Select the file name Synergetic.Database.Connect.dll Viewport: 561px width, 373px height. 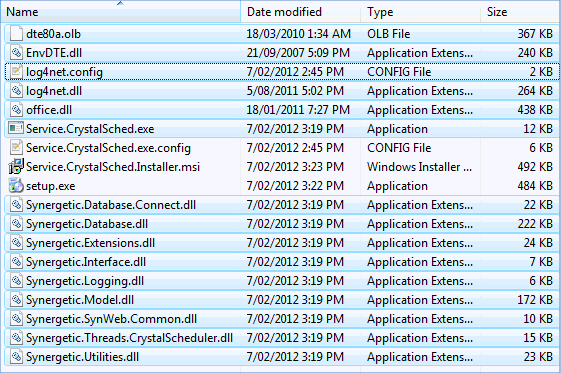(x=111, y=205)
